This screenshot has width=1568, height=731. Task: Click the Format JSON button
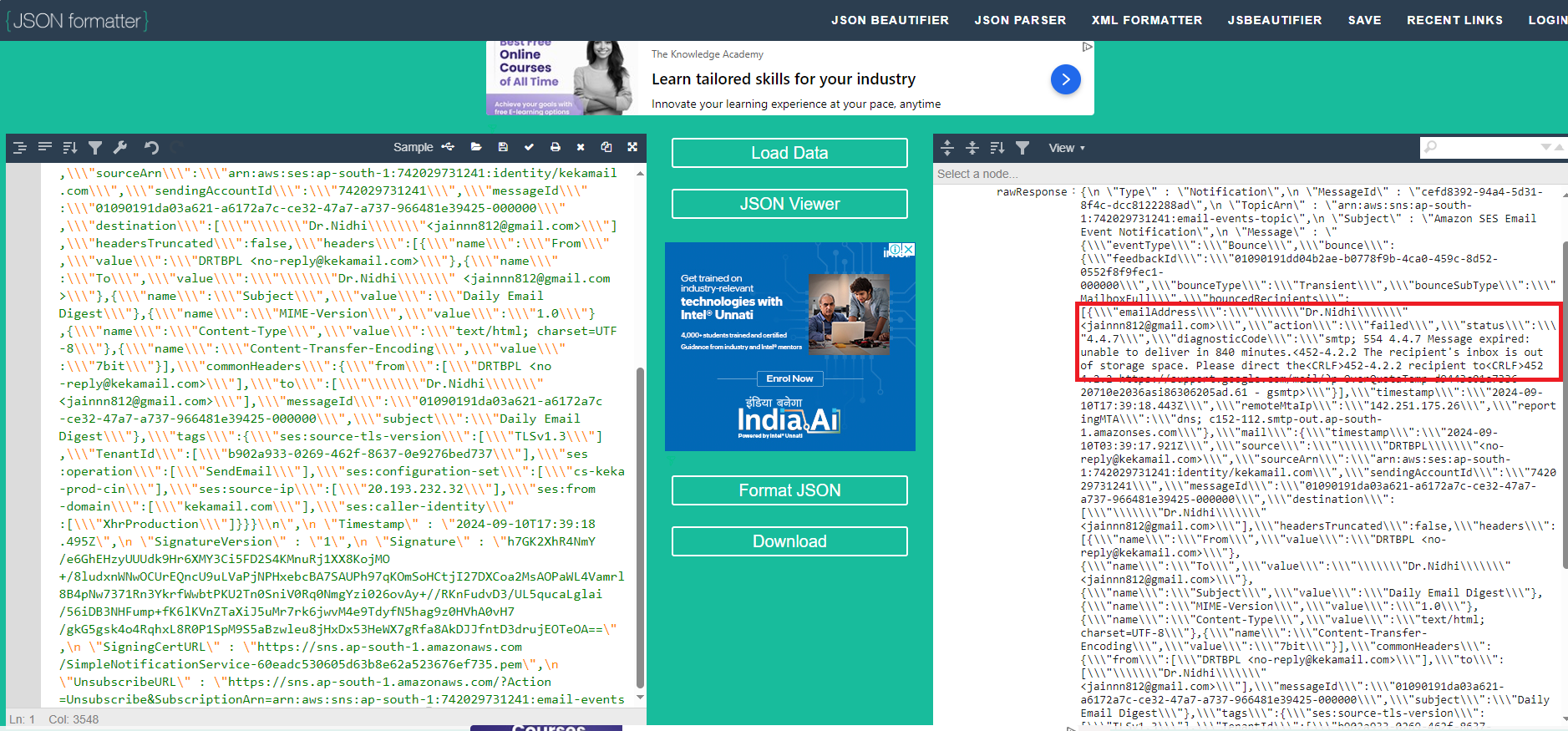(x=789, y=490)
